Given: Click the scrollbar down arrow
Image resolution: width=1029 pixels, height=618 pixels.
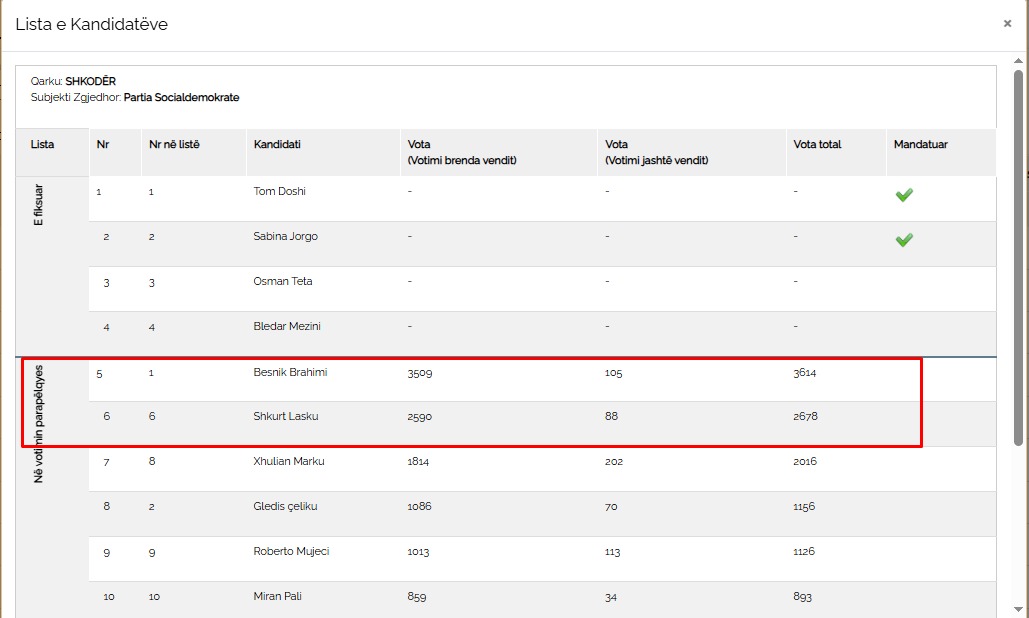Looking at the screenshot, I should (1018, 608).
